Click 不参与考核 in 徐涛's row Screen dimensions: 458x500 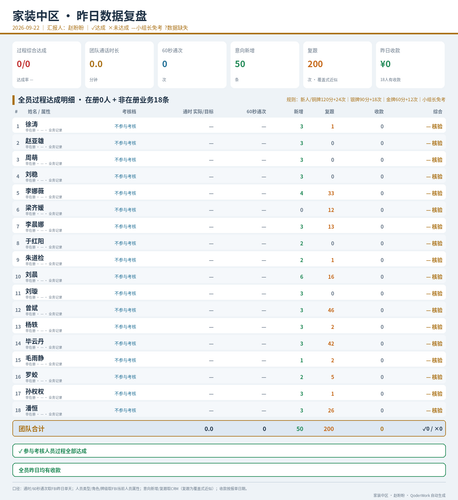tap(125, 126)
